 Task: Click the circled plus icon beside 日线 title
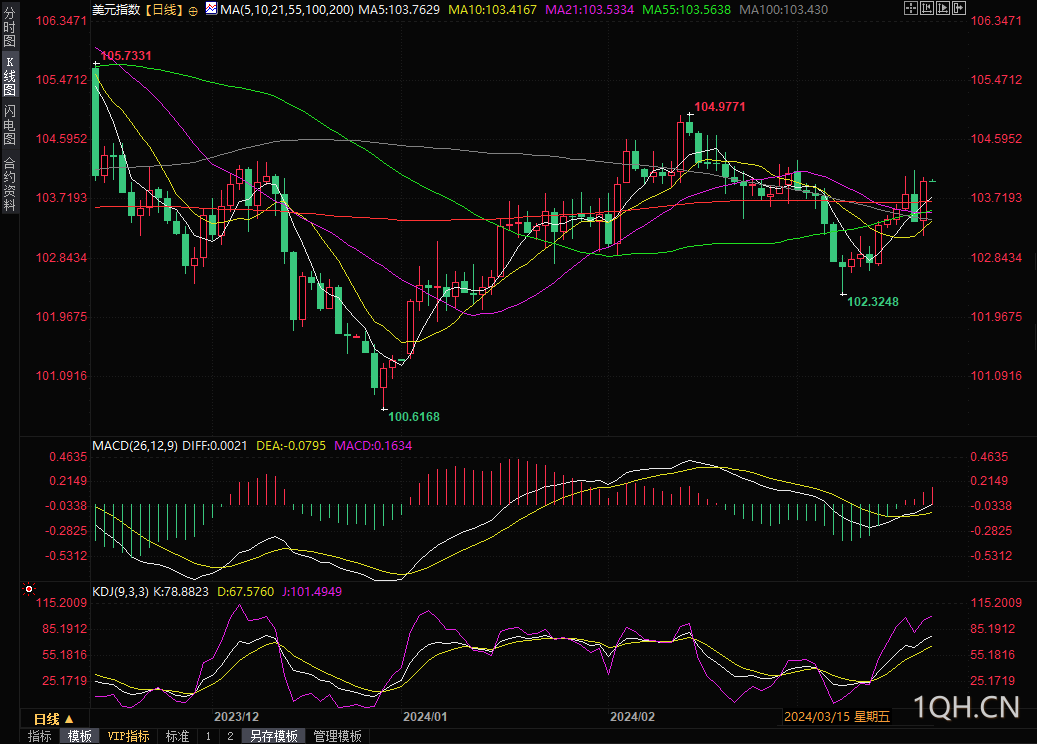(193, 10)
